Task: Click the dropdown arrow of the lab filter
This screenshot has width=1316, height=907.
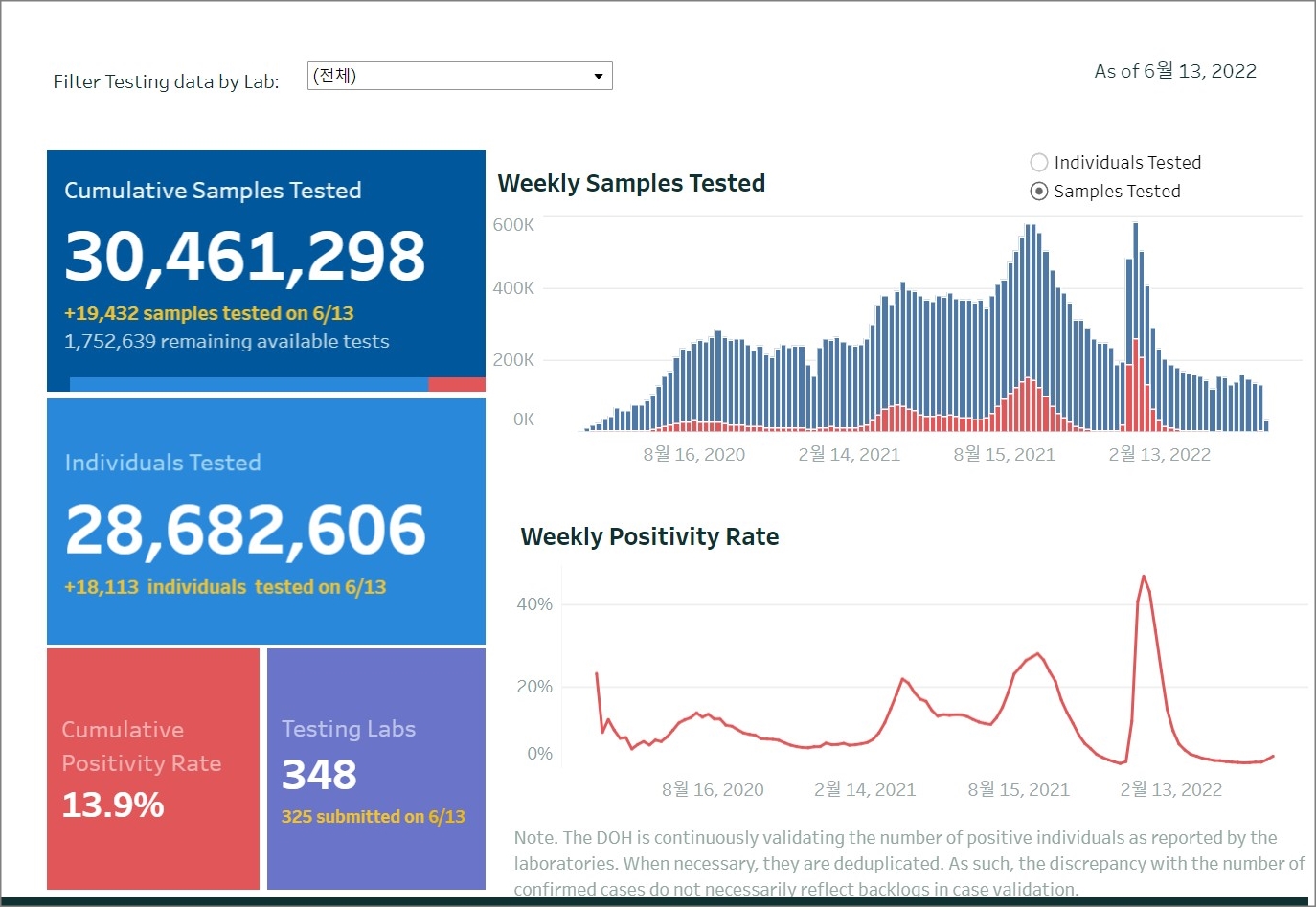Action: click(599, 76)
